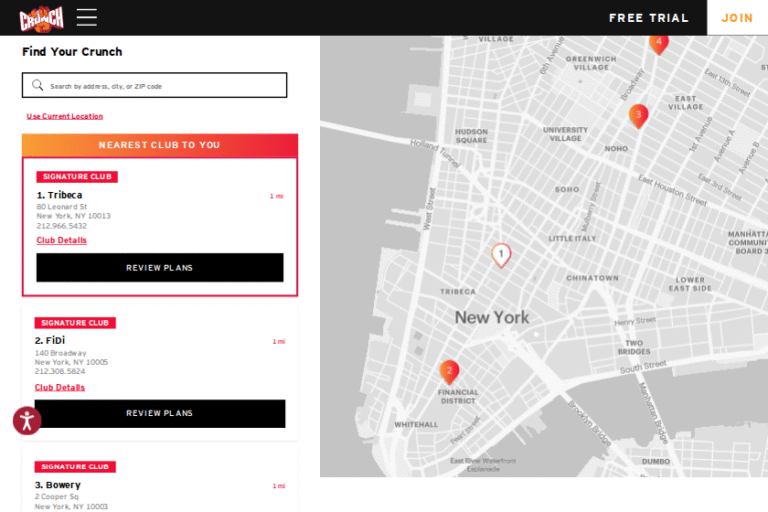This screenshot has height=512, width=768.
Task: Click the Free Trial header link
Action: pyautogui.click(x=648, y=18)
